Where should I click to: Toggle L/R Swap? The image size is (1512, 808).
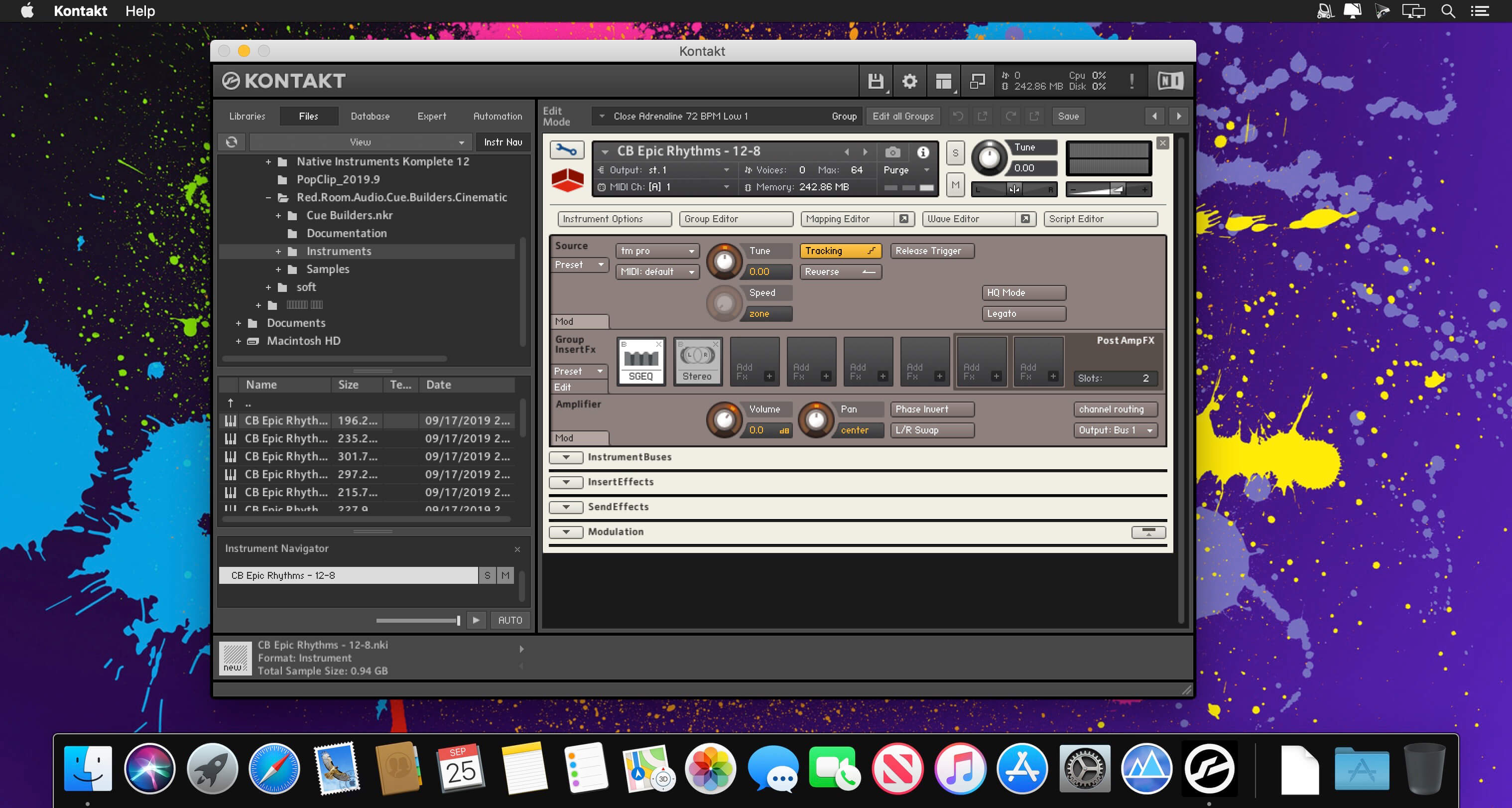(x=932, y=430)
